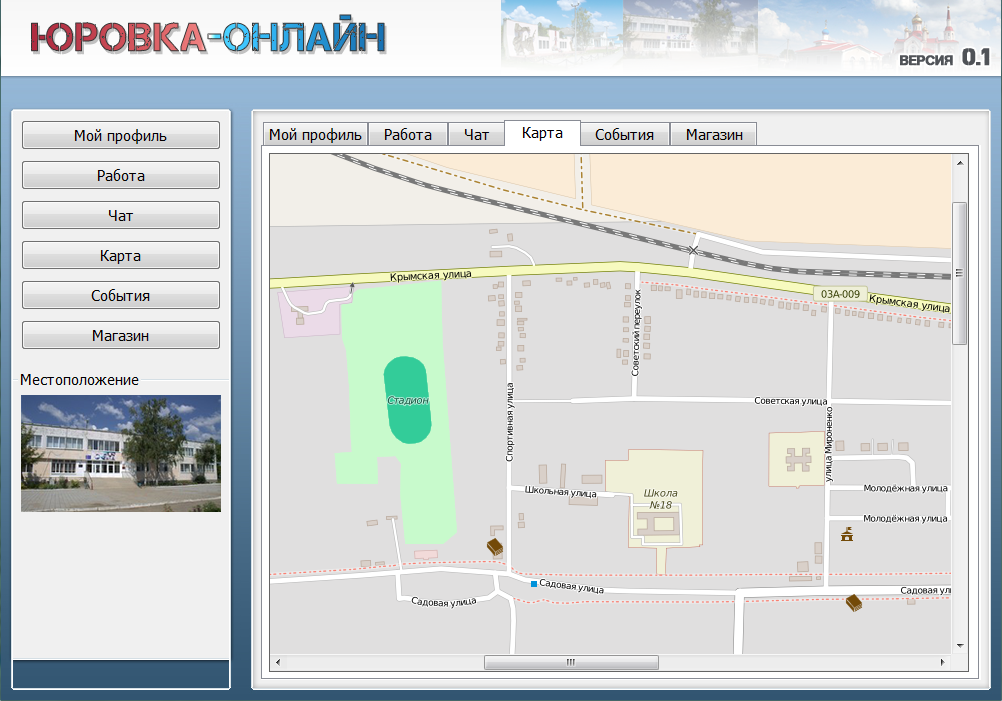Click the railway crossing X marker
The image size is (1002, 701).
(693, 250)
